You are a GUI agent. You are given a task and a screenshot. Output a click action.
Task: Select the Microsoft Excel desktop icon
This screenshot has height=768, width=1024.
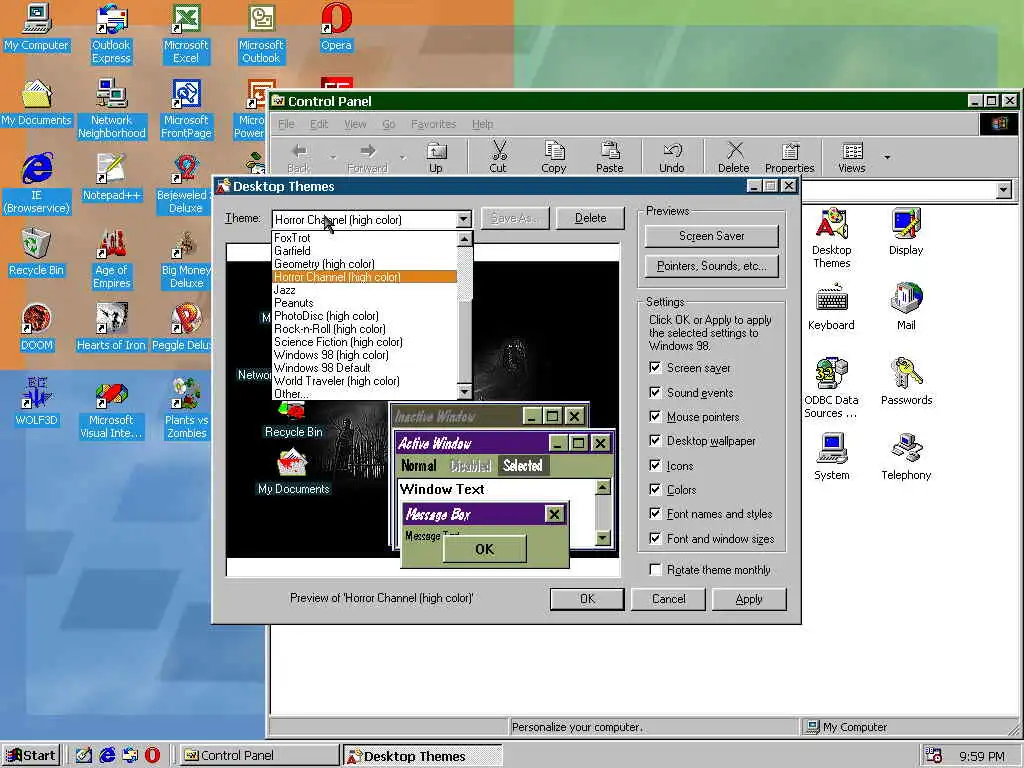[186, 33]
